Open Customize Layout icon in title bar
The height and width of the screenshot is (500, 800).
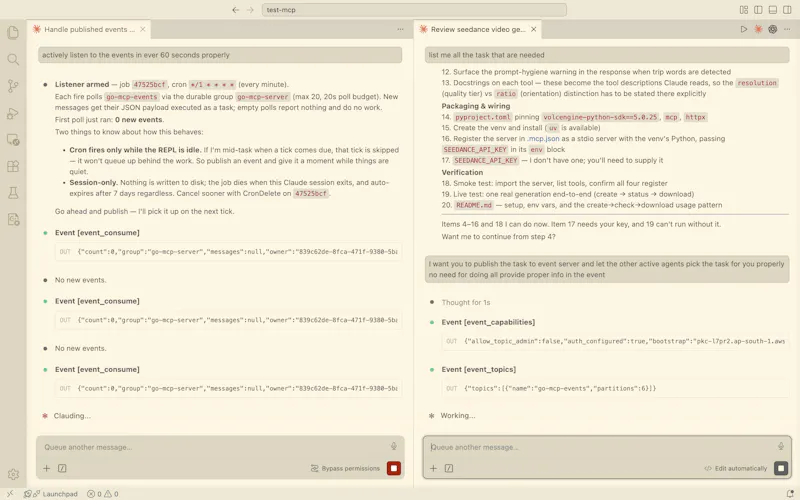click(743, 10)
